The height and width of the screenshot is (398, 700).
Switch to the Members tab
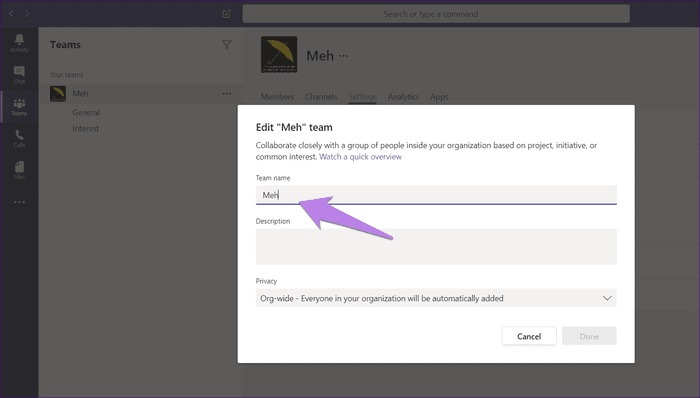(277, 97)
